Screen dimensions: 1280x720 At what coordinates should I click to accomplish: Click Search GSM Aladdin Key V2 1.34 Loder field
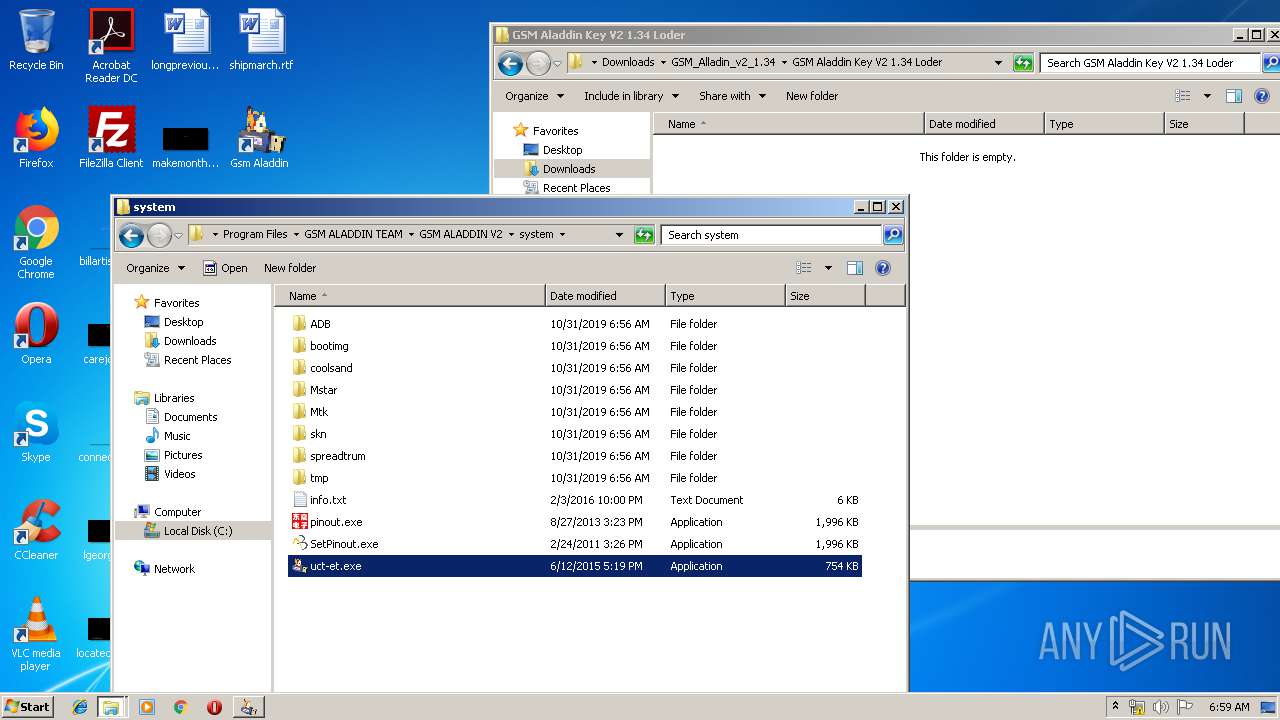click(1150, 63)
